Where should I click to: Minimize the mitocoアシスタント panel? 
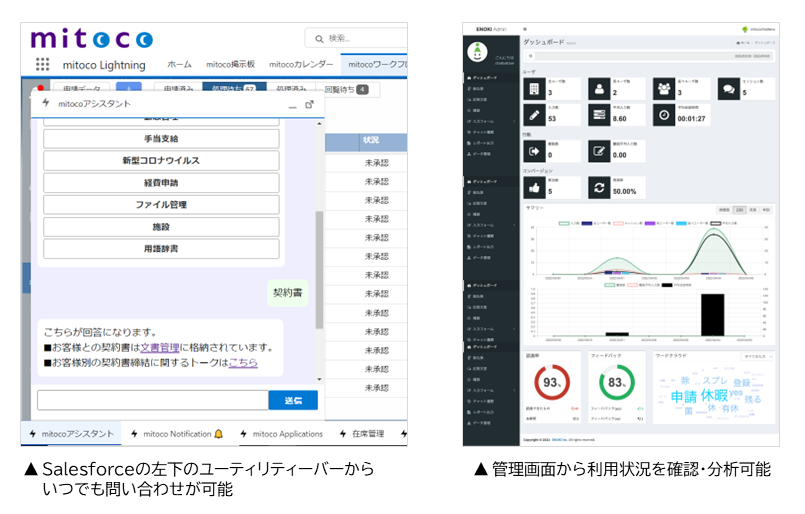[x=292, y=105]
